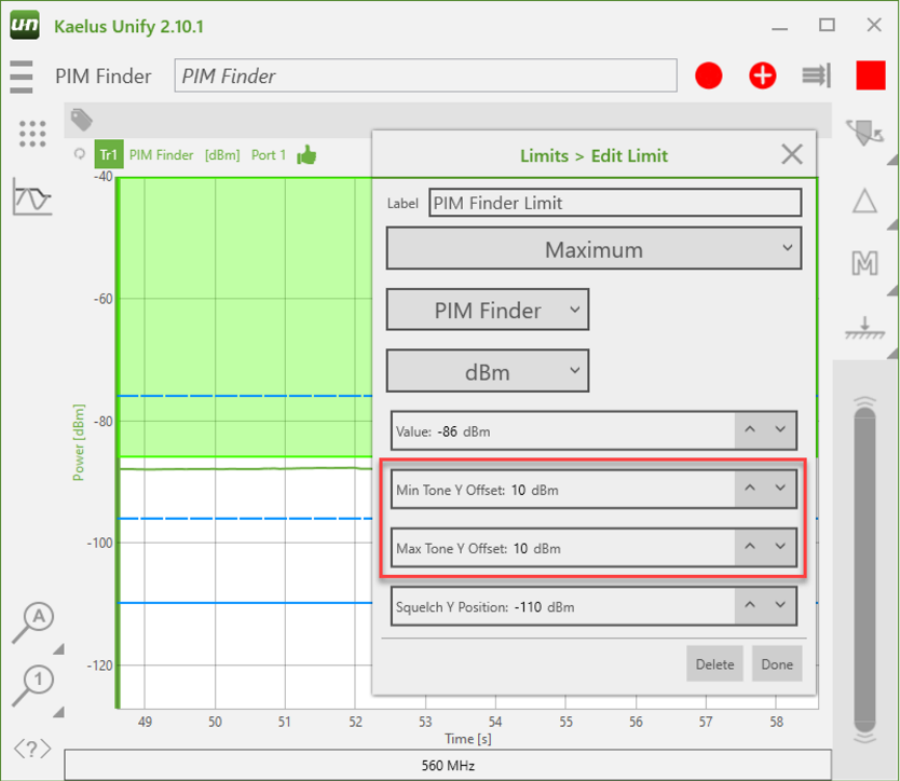Viewport: 900px width, 781px height.
Task: Click the PIM Finder title input field
Action: (x=425, y=76)
